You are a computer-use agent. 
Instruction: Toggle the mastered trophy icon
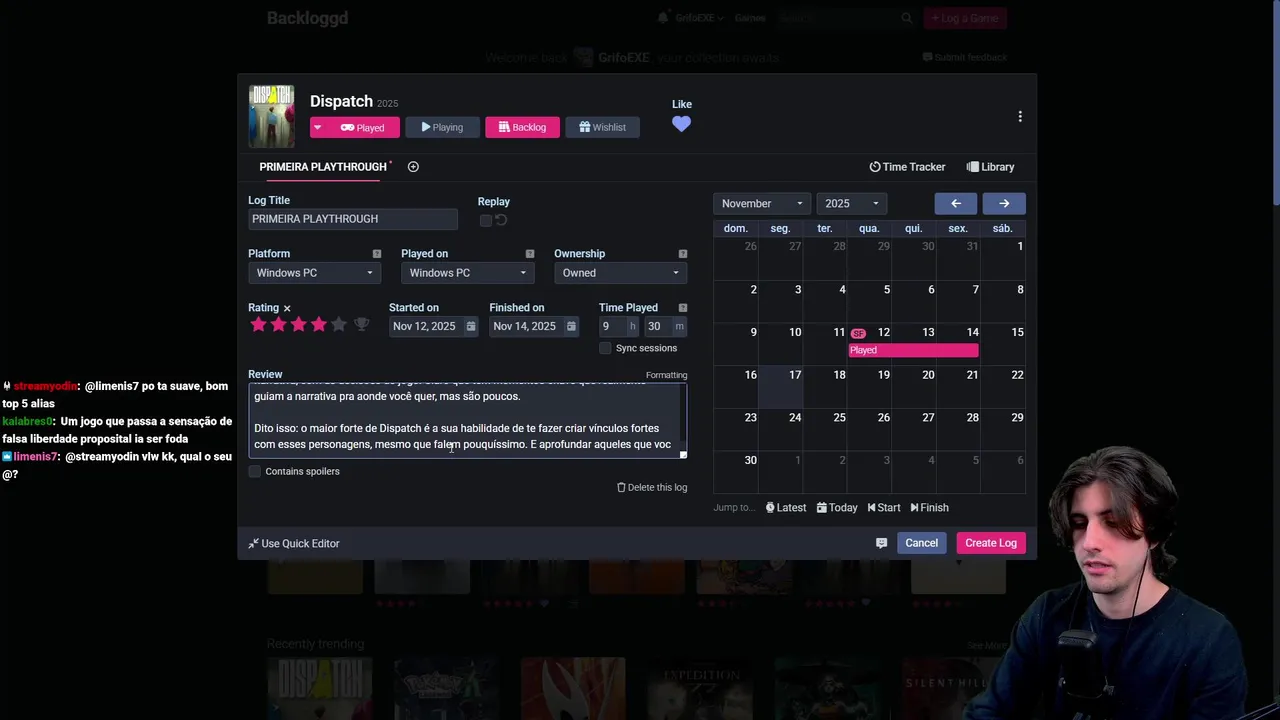[362, 325]
